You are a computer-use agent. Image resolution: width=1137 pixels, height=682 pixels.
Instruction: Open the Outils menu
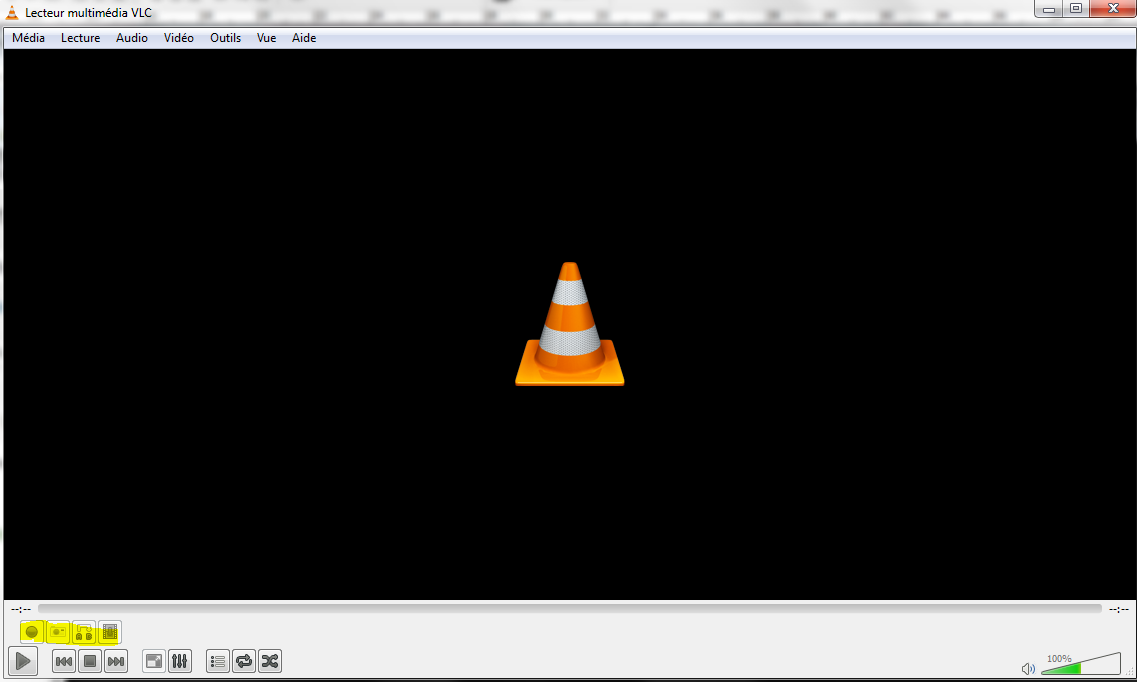pos(225,38)
